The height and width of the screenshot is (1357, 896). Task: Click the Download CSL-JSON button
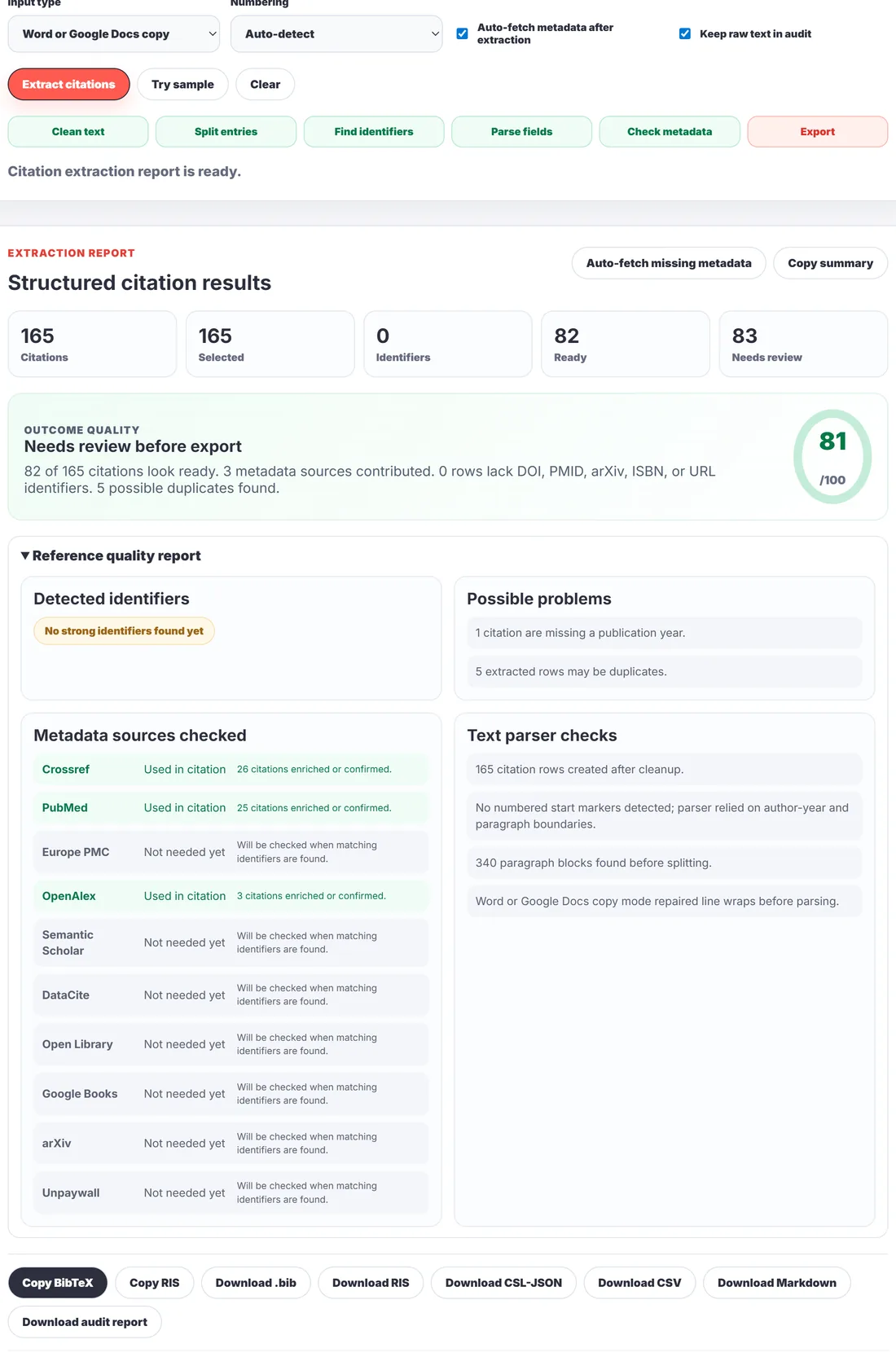pos(503,1283)
